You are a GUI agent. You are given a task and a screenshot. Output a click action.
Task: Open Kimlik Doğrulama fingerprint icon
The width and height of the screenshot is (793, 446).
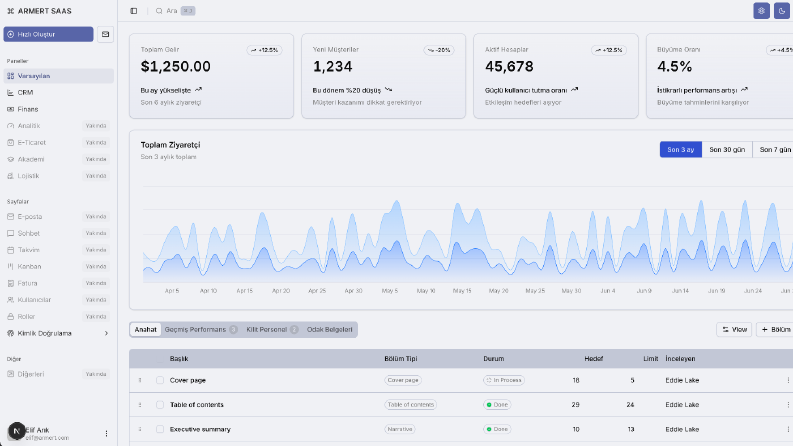11,333
